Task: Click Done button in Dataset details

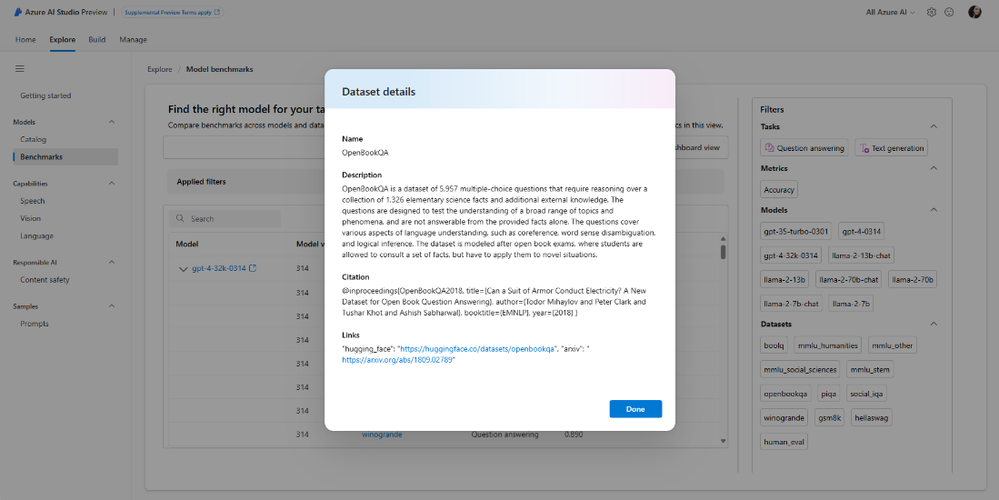Action: coord(635,409)
